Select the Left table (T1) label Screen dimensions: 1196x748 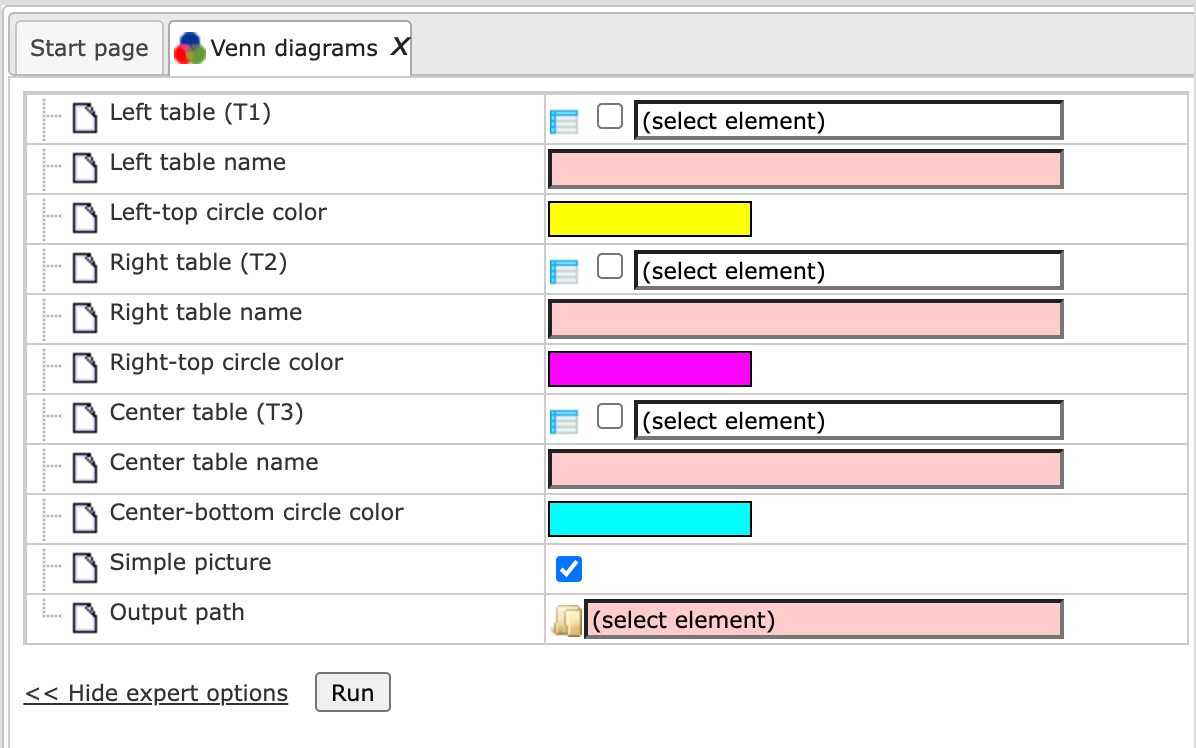click(x=190, y=112)
